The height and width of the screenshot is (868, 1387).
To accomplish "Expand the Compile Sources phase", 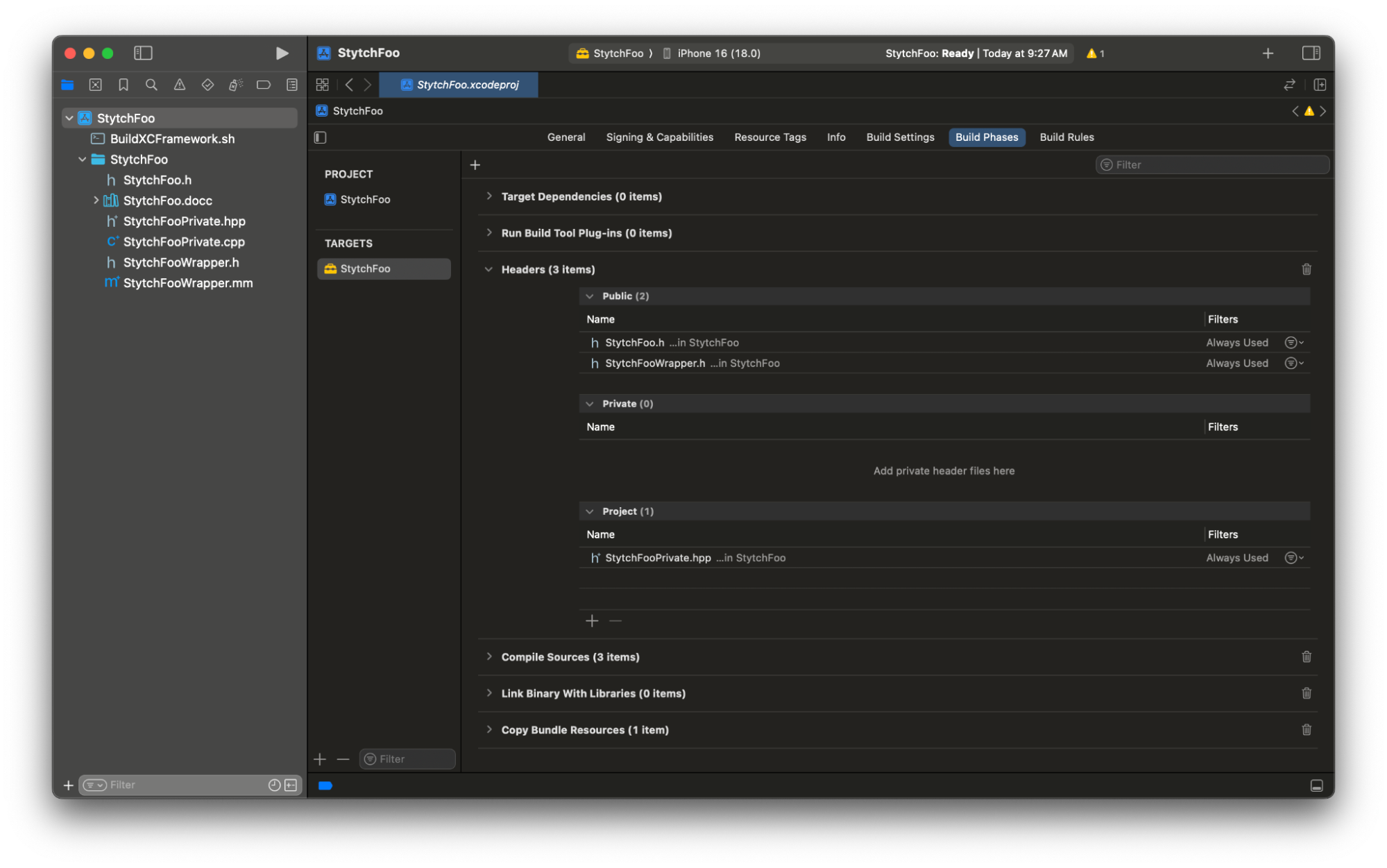I will click(x=489, y=656).
